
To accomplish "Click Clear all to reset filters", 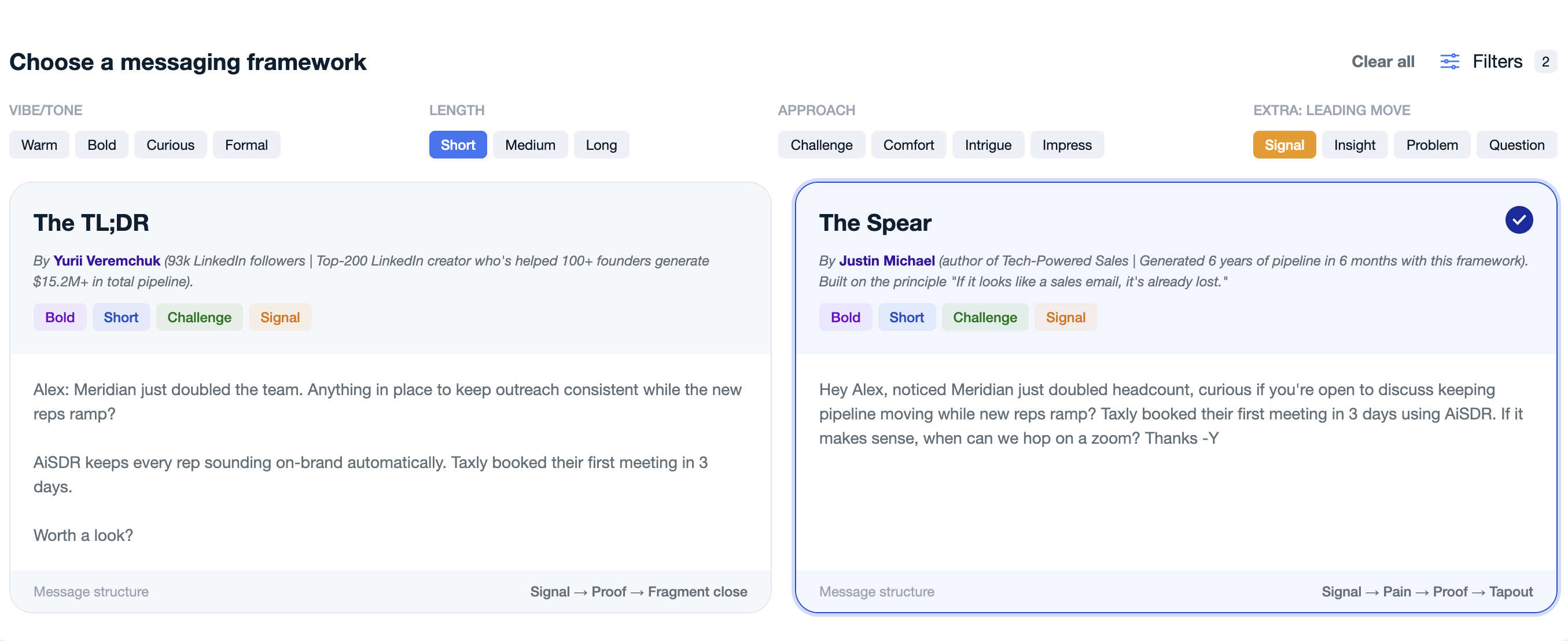I will [x=1382, y=61].
